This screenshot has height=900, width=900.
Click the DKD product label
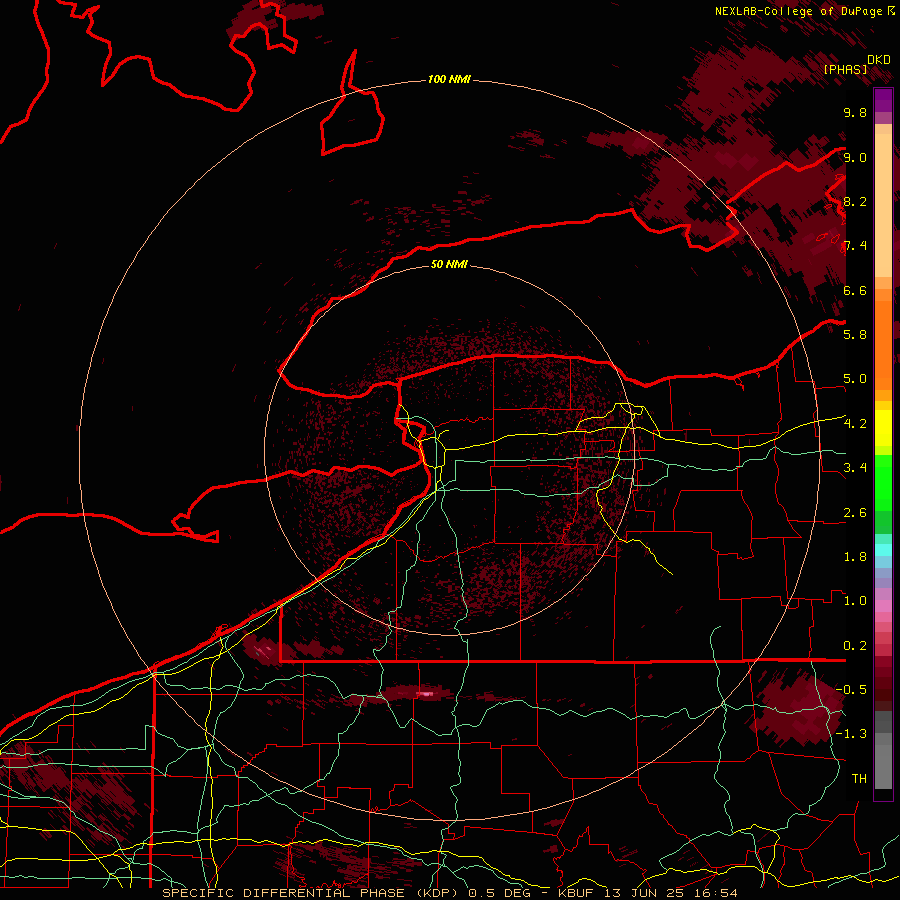pyautogui.click(x=879, y=60)
